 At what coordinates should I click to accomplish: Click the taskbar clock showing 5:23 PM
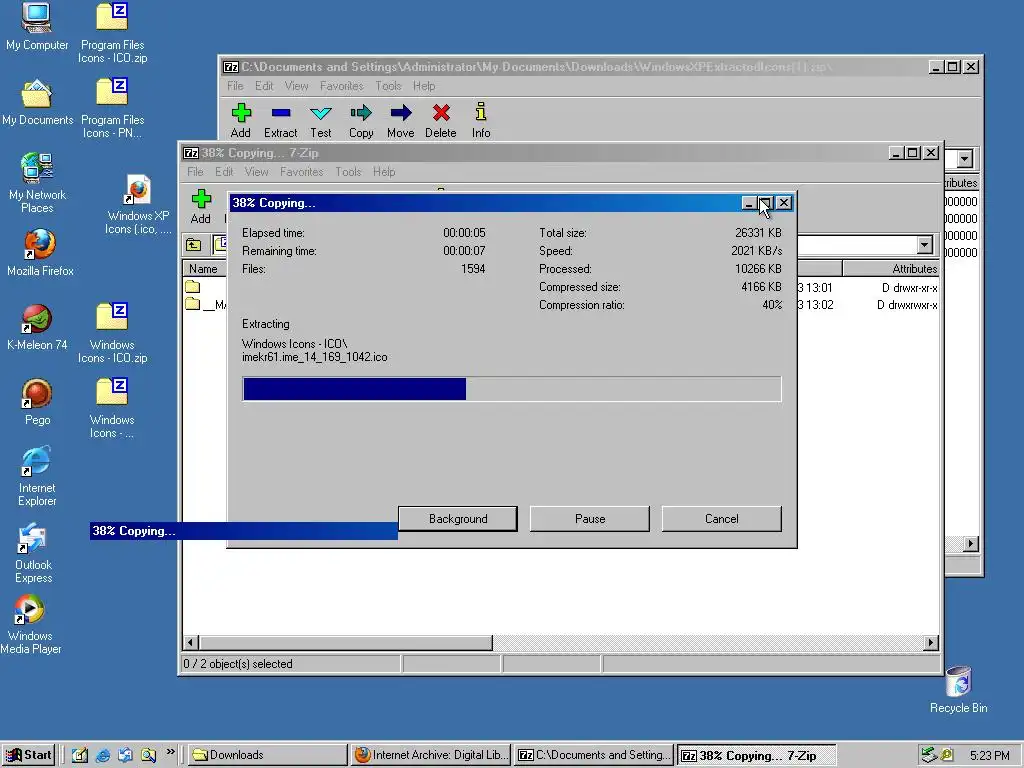pos(989,756)
